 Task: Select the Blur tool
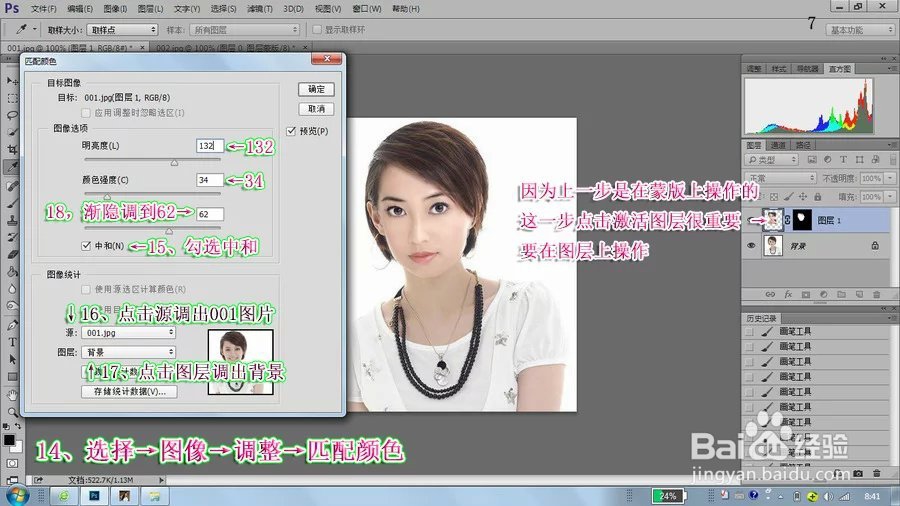coord(11,289)
